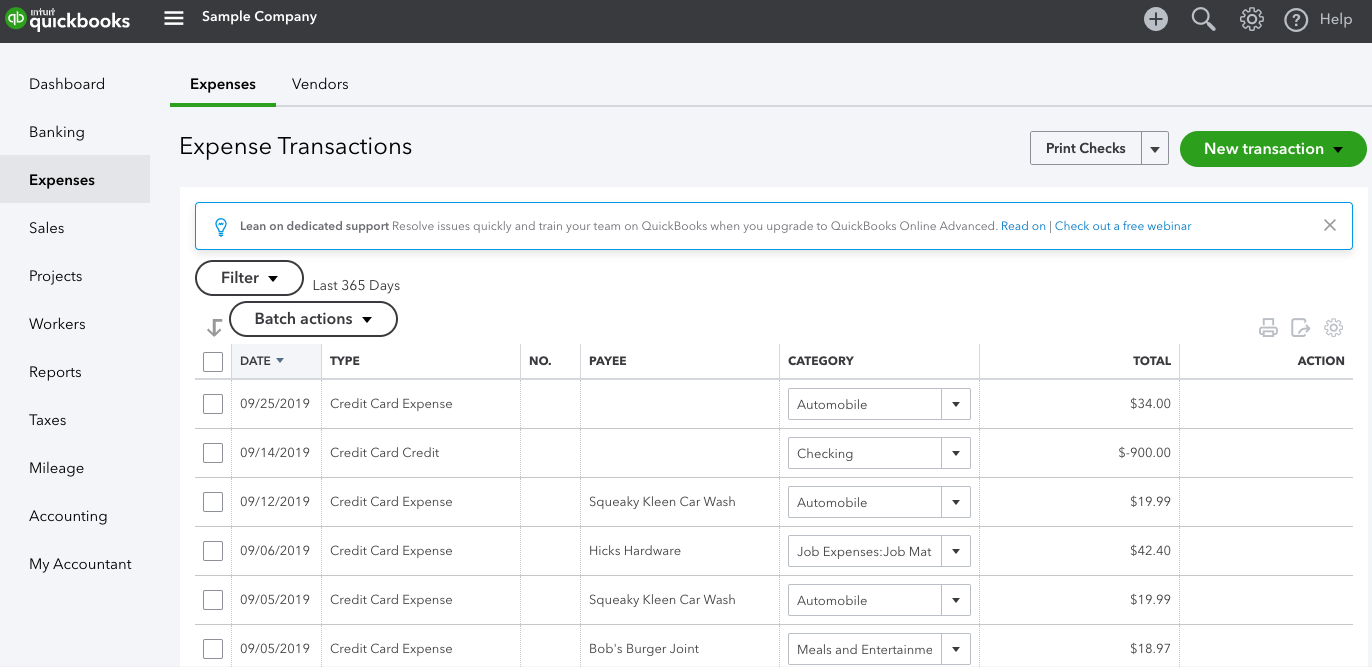Switch to the Vendors tab
The height and width of the screenshot is (667, 1372).
tap(320, 84)
